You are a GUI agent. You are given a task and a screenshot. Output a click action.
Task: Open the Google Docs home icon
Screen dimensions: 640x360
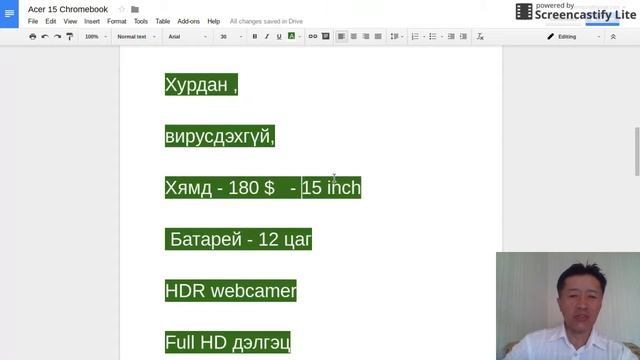(x=9, y=13)
